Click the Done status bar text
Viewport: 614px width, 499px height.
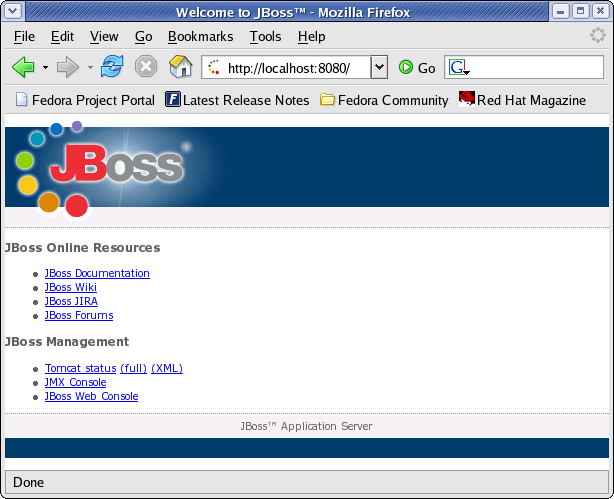point(28,482)
